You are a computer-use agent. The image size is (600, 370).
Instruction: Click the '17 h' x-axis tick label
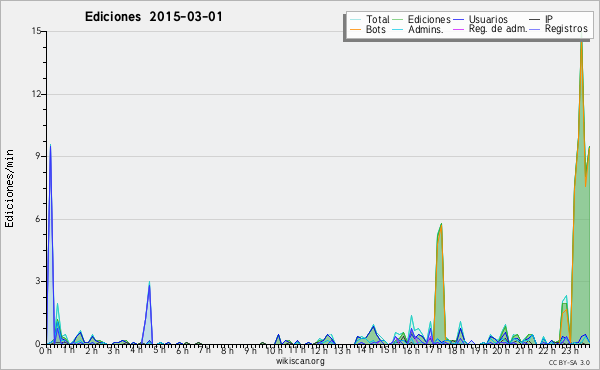[x=434, y=350]
